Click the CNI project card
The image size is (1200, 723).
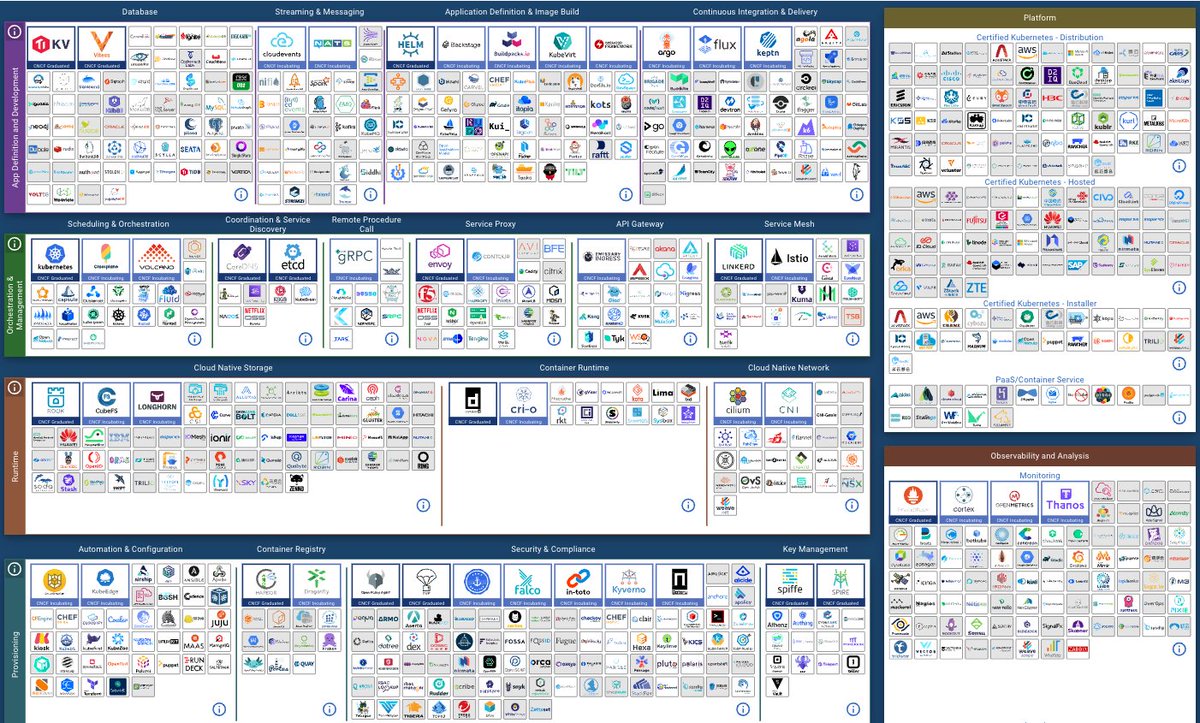[x=790, y=404]
